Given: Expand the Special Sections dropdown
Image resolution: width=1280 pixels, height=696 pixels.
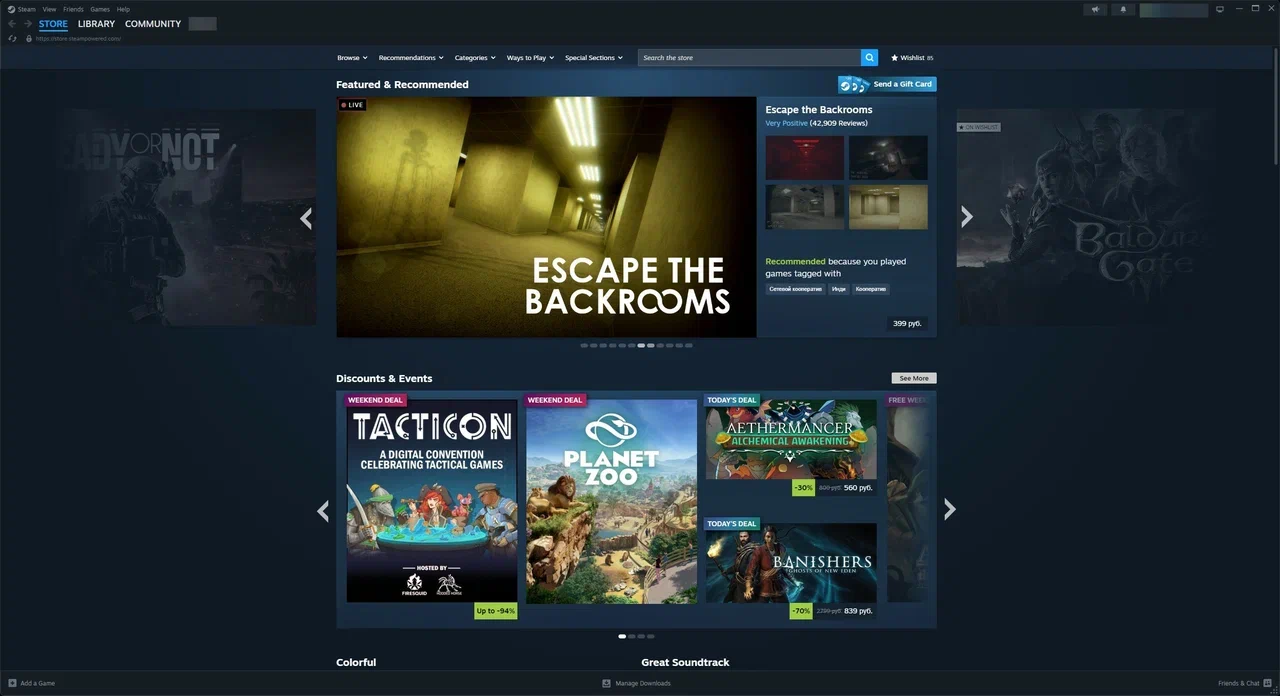Looking at the screenshot, I should pos(594,58).
